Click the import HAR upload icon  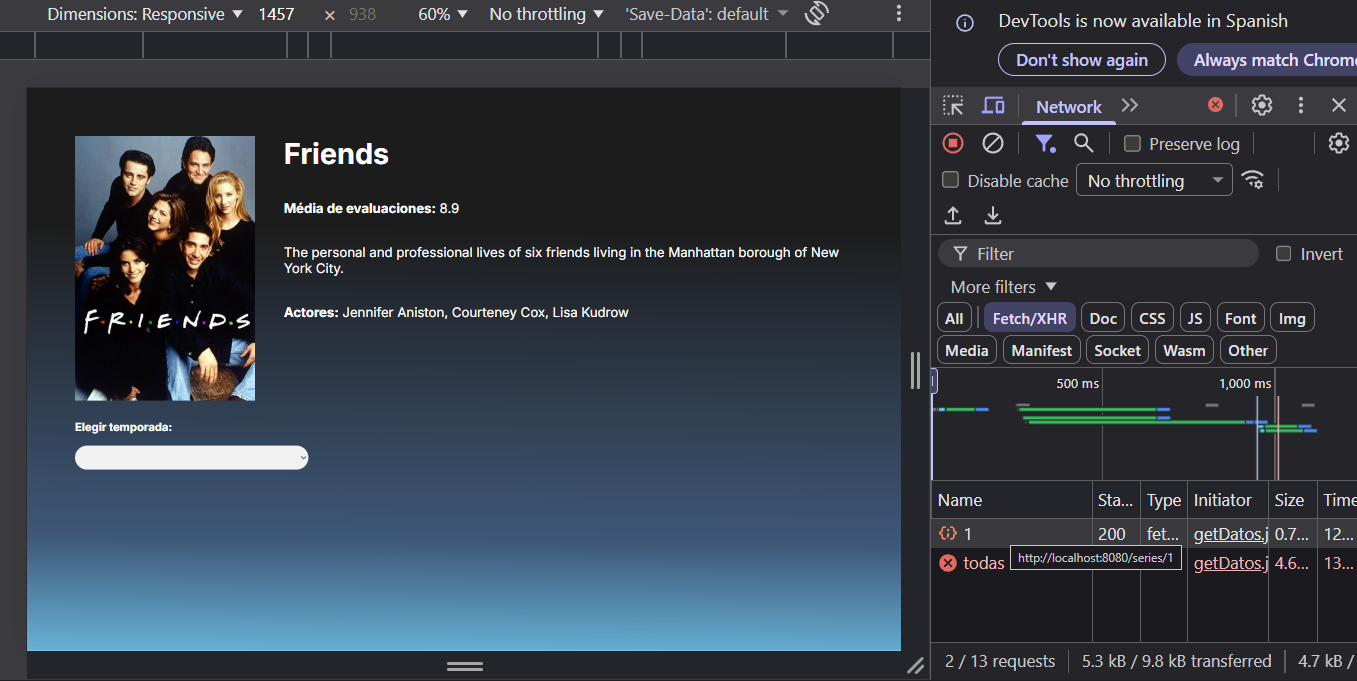953,215
